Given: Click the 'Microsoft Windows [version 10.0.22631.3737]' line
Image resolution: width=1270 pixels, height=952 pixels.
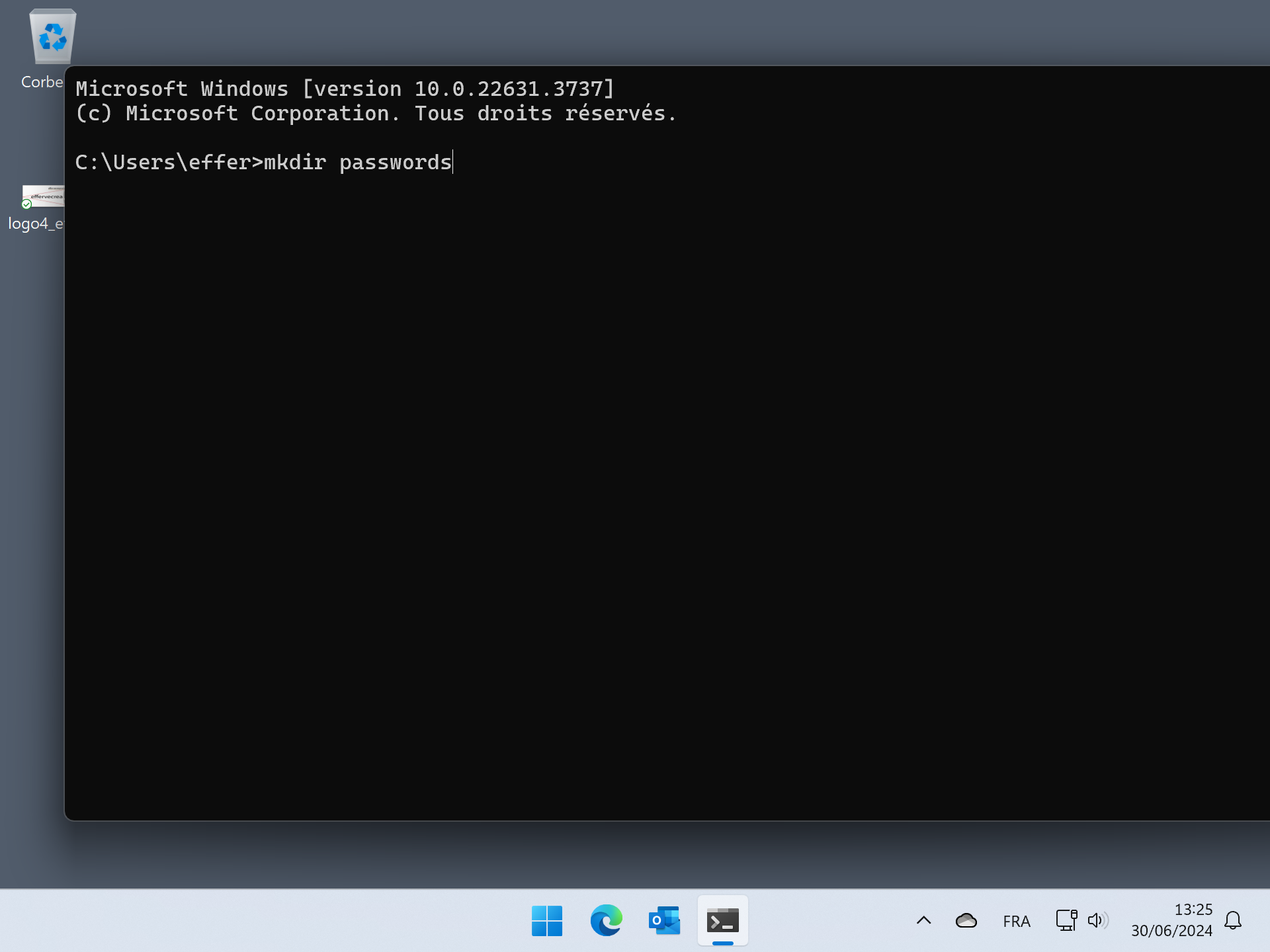Looking at the screenshot, I should click(x=345, y=89).
